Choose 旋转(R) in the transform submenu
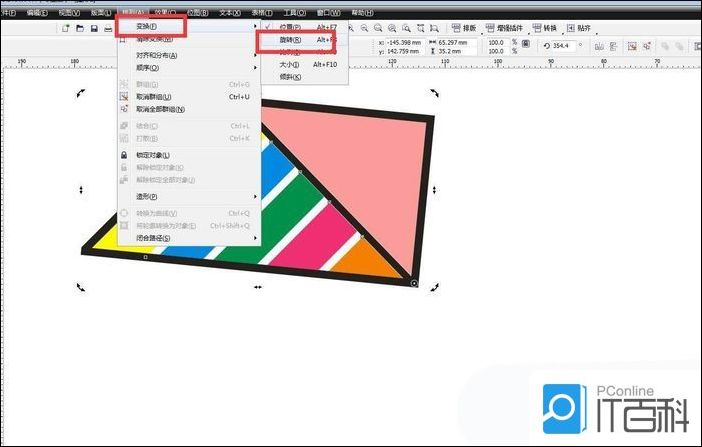 point(304,40)
